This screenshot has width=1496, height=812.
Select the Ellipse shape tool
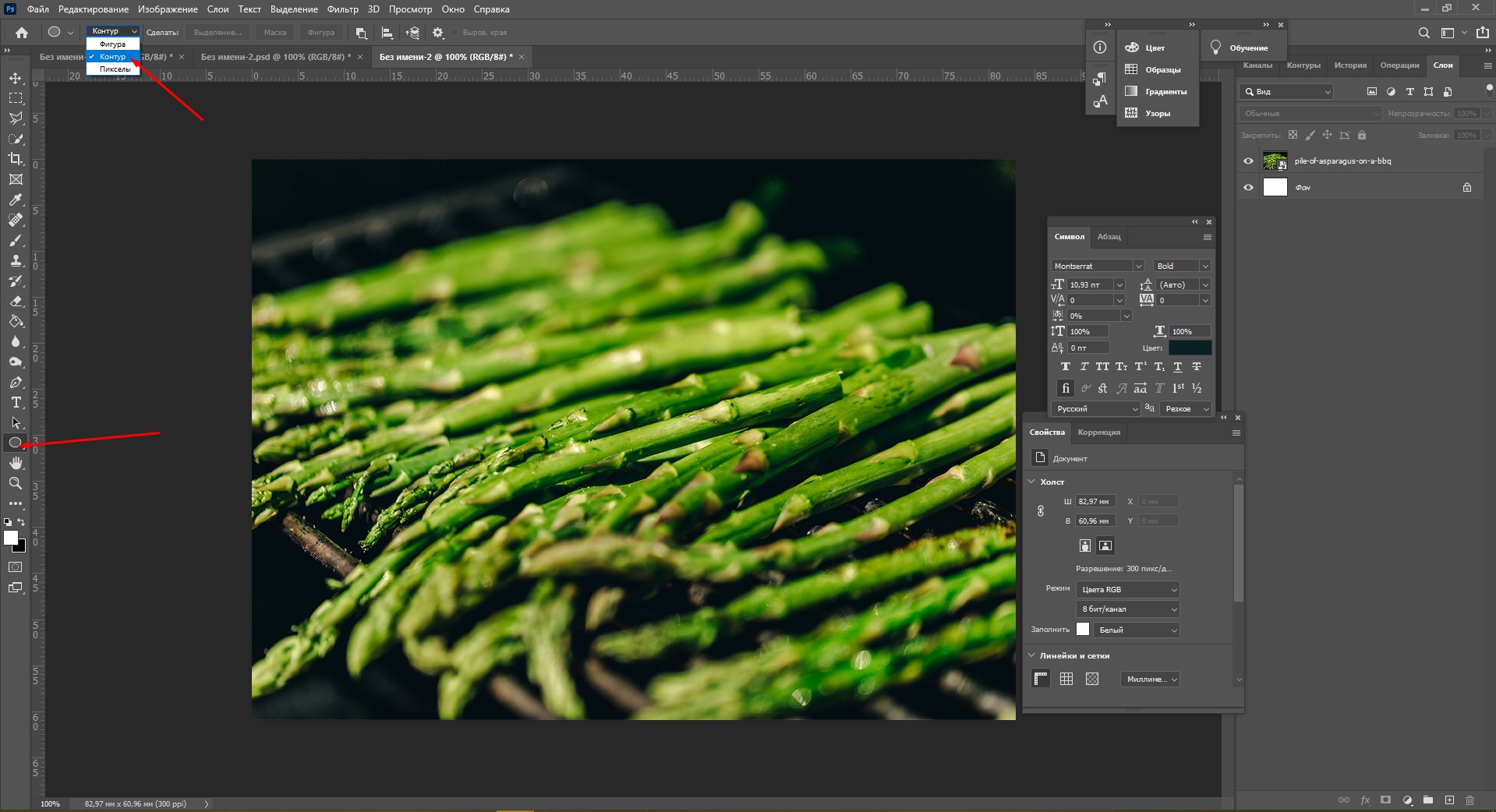(x=15, y=443)
